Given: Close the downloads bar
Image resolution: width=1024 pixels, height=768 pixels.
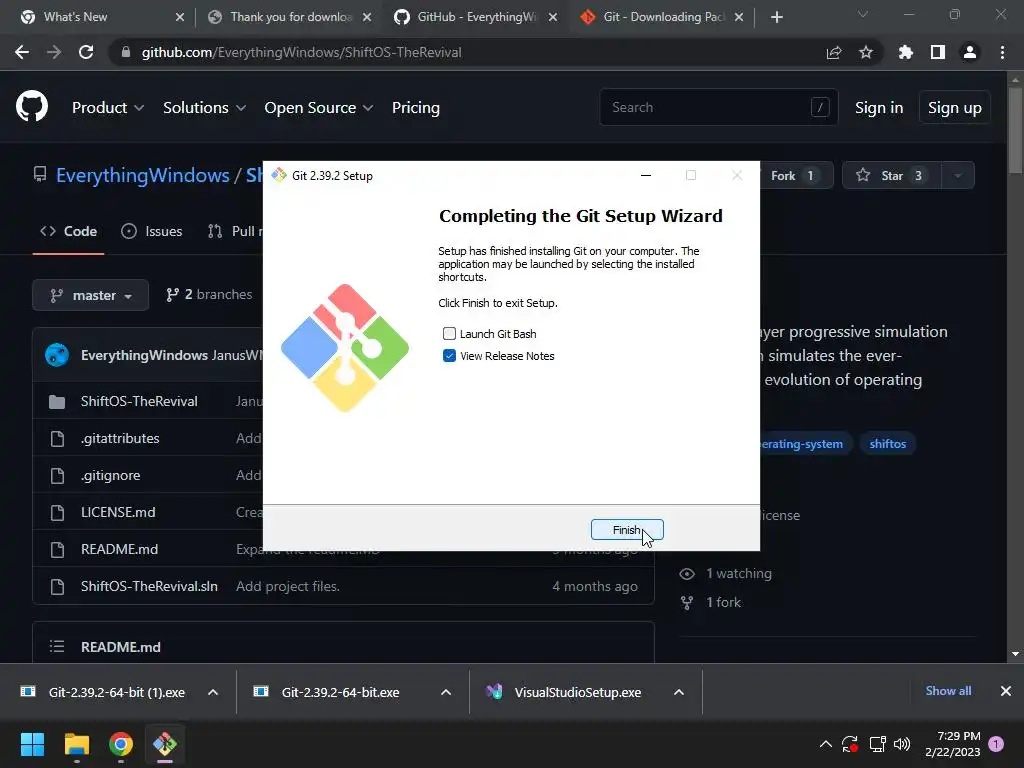Looking at the screenshot, I should pos(1006,691).
